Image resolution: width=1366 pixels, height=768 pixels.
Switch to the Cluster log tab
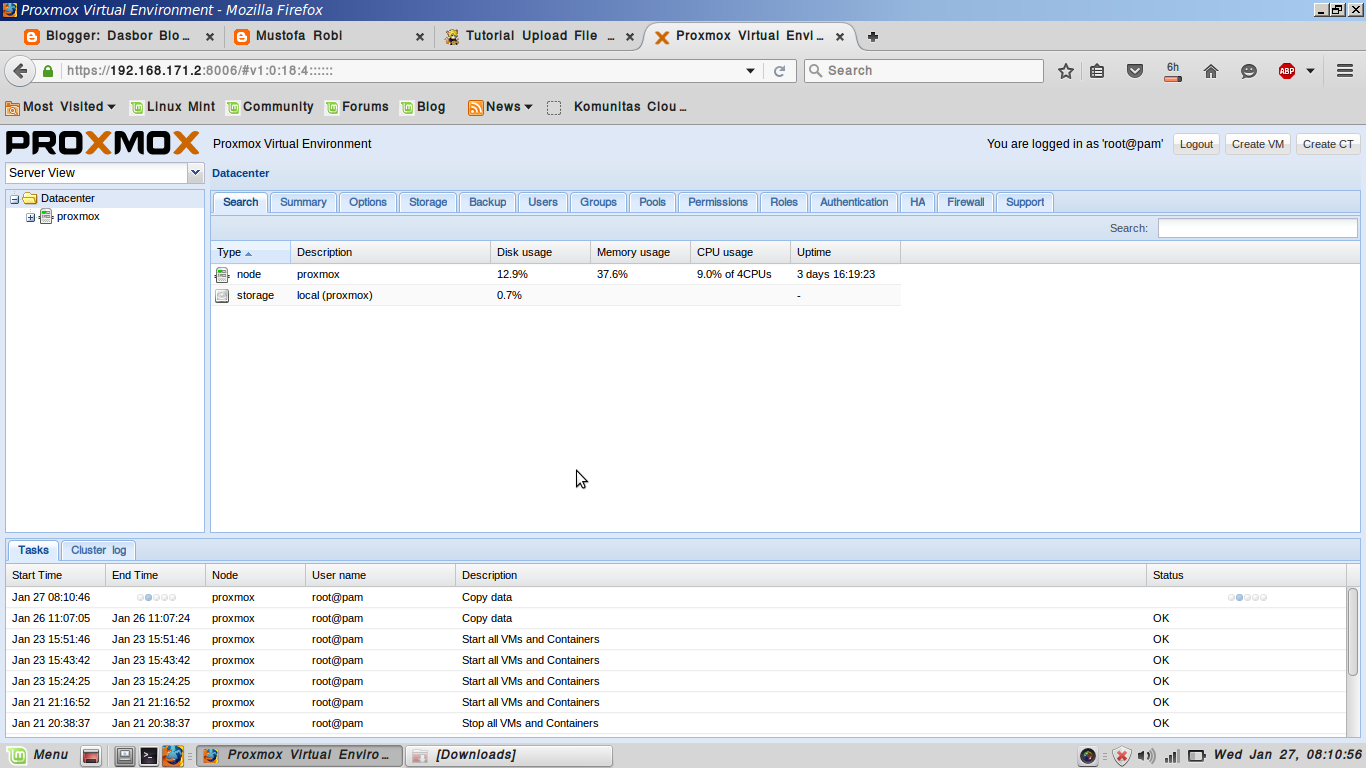(98, 550)
